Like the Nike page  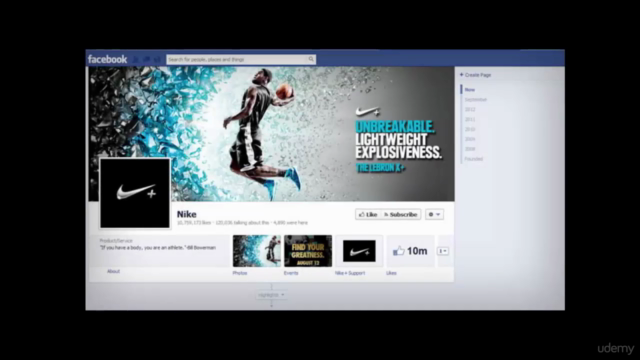coord(368,214)
